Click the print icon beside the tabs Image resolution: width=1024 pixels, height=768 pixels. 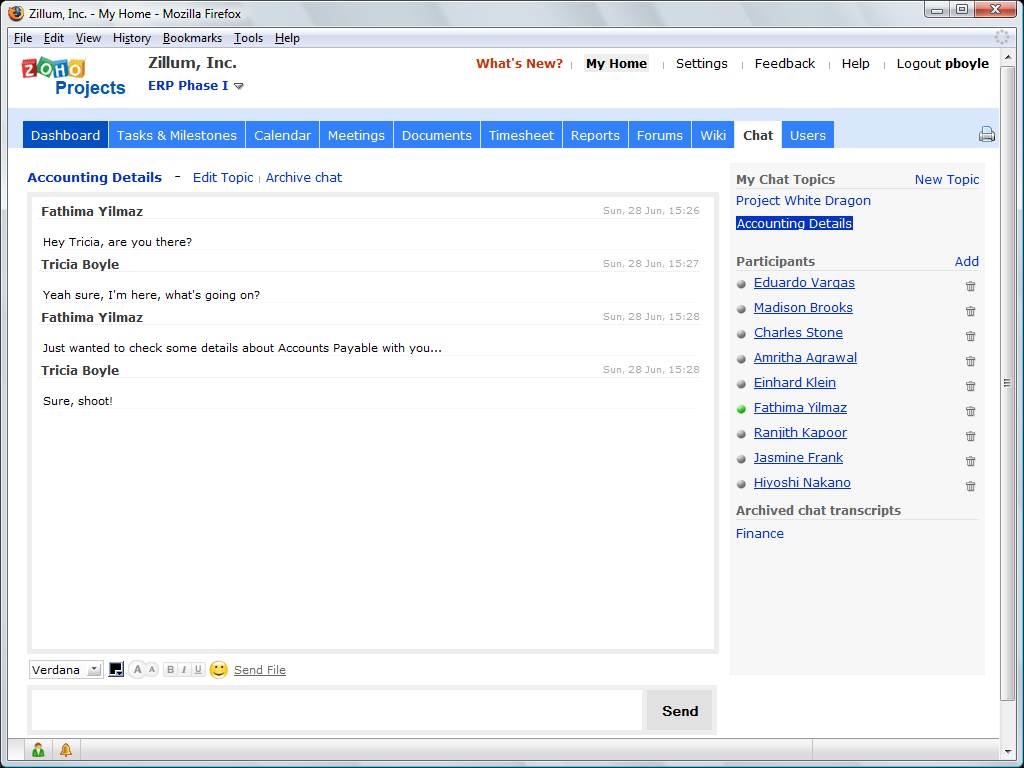[986, 135]
